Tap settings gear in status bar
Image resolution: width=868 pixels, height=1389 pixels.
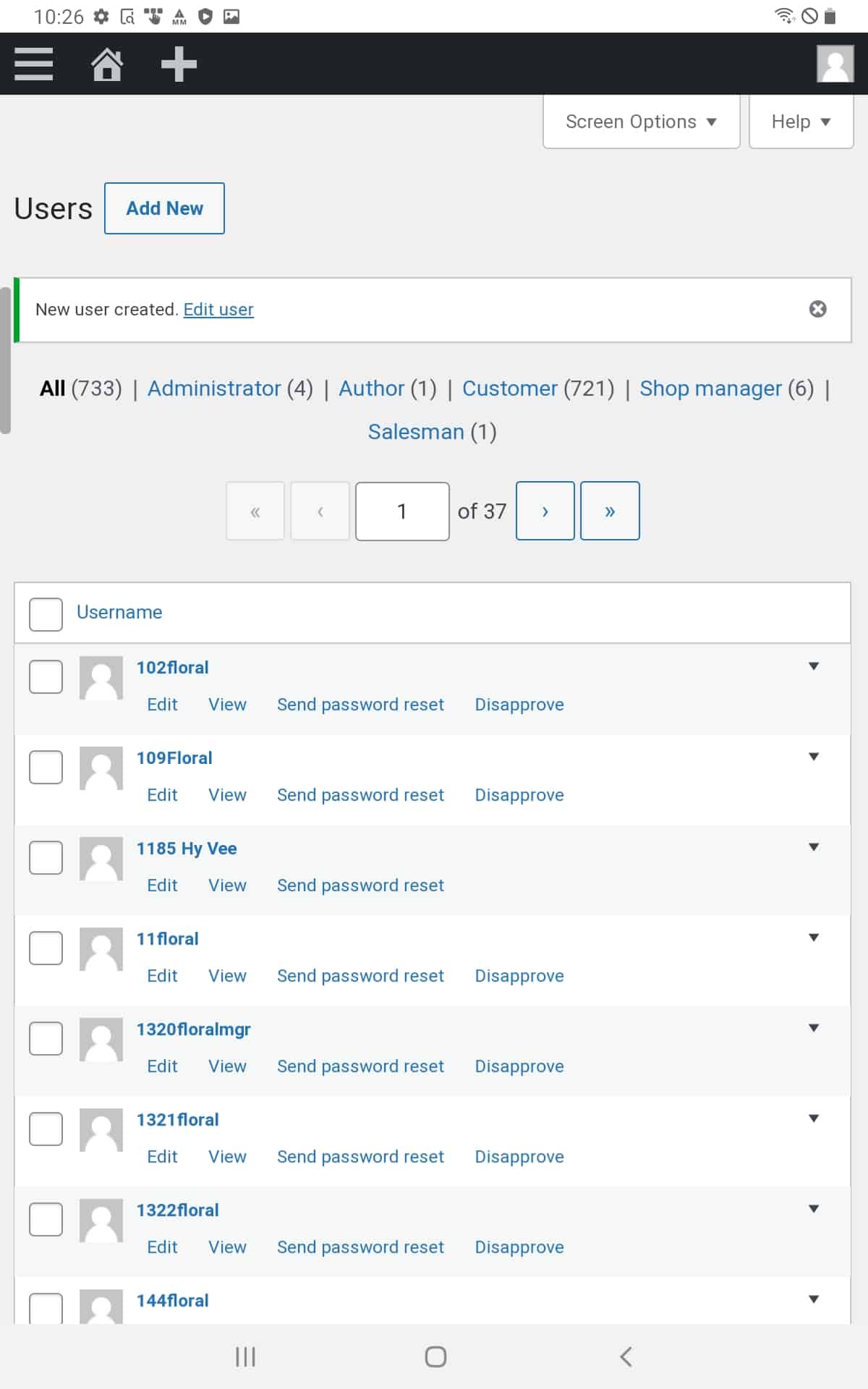(101, 16)
